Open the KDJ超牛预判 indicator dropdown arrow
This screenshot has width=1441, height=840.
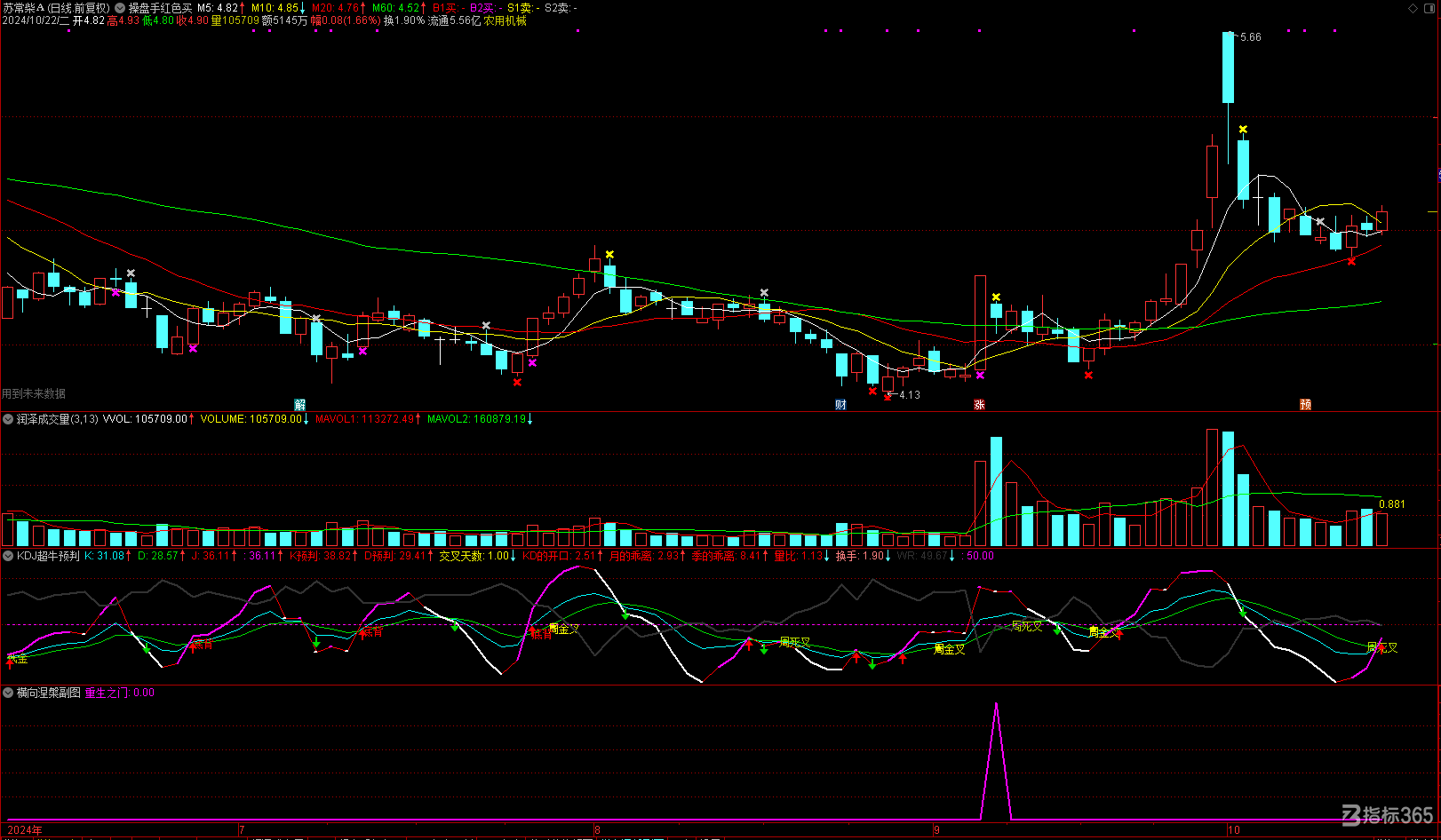tap(8, 556)
